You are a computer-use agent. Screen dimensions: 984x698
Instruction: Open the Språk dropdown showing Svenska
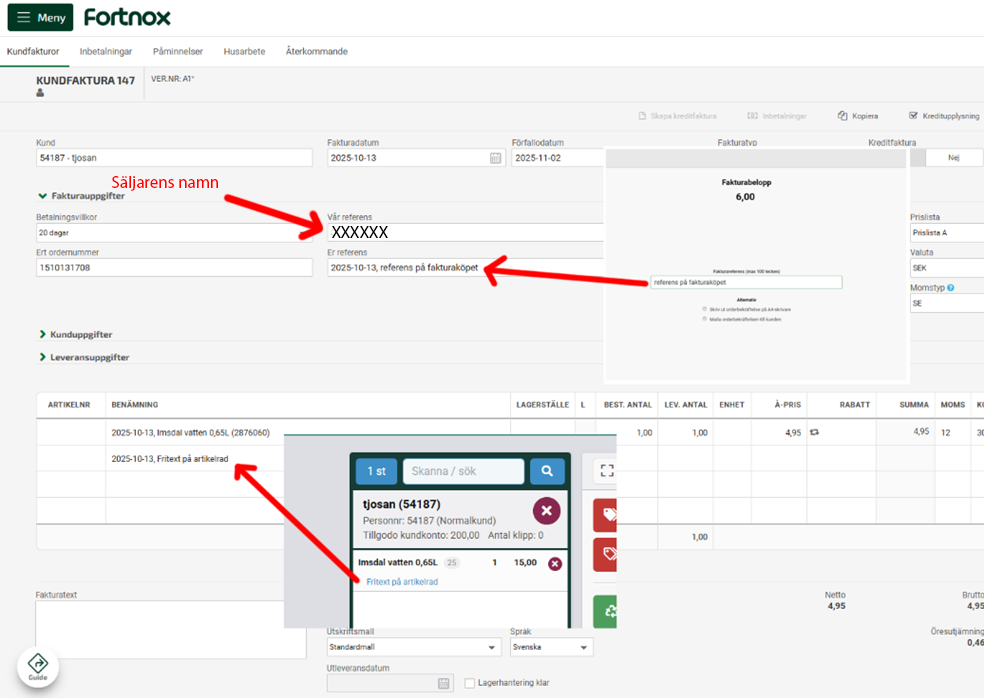[550, 647]
